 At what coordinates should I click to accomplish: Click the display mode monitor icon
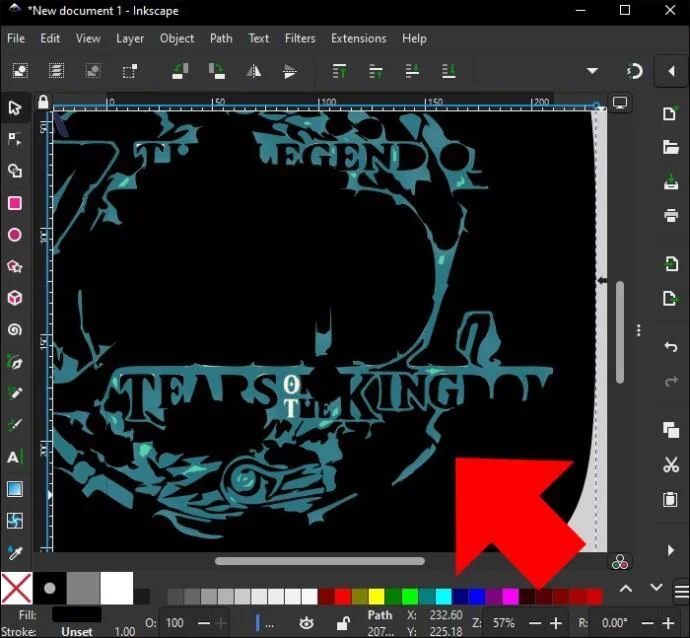[x=620, y=103]
